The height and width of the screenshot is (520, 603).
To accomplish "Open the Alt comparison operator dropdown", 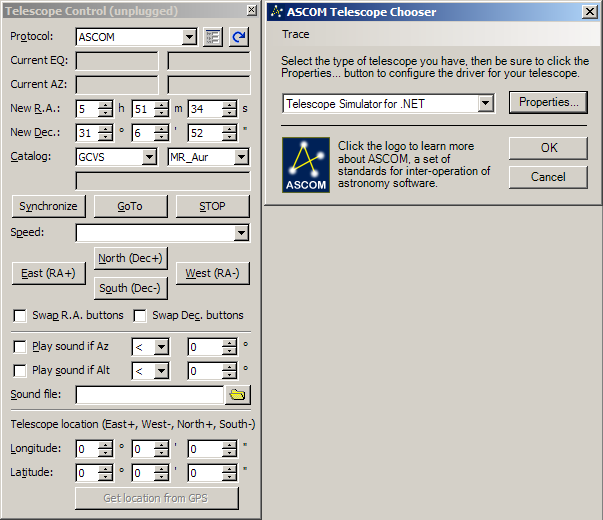I will (161, 371).
